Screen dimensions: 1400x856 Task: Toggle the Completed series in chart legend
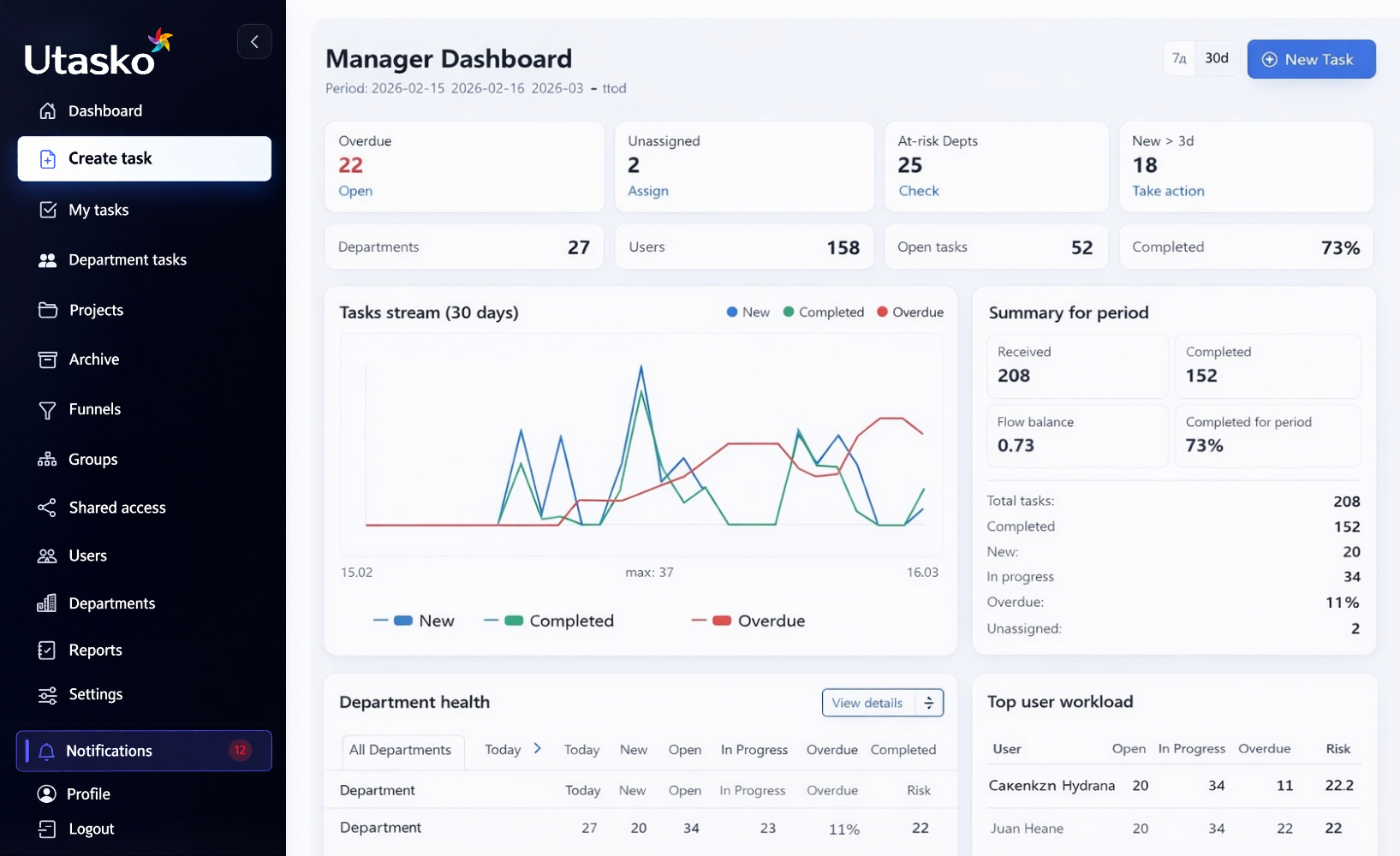[549, 621]
